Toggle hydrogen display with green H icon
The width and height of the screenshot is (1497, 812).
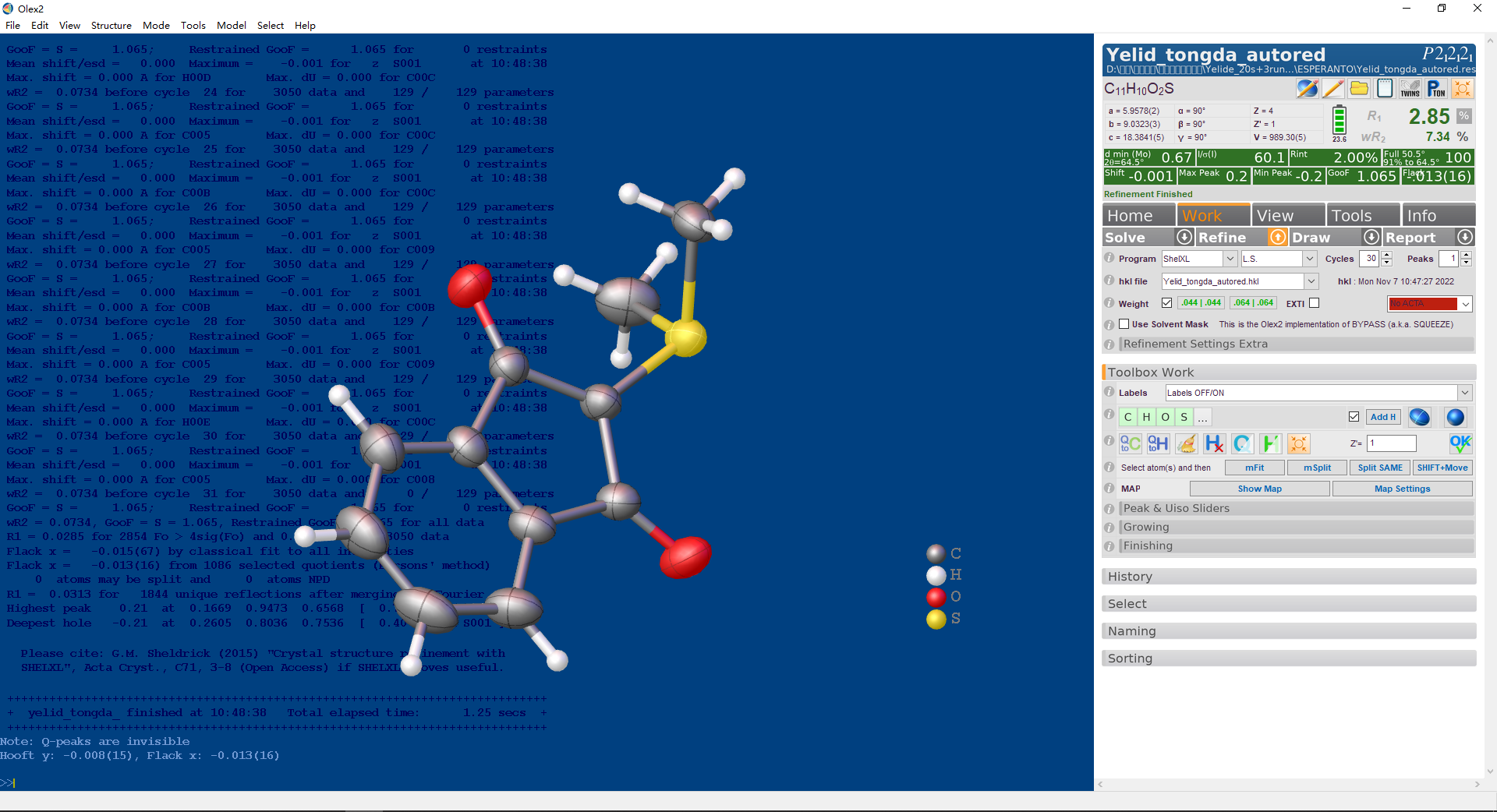pos(1271,444)
